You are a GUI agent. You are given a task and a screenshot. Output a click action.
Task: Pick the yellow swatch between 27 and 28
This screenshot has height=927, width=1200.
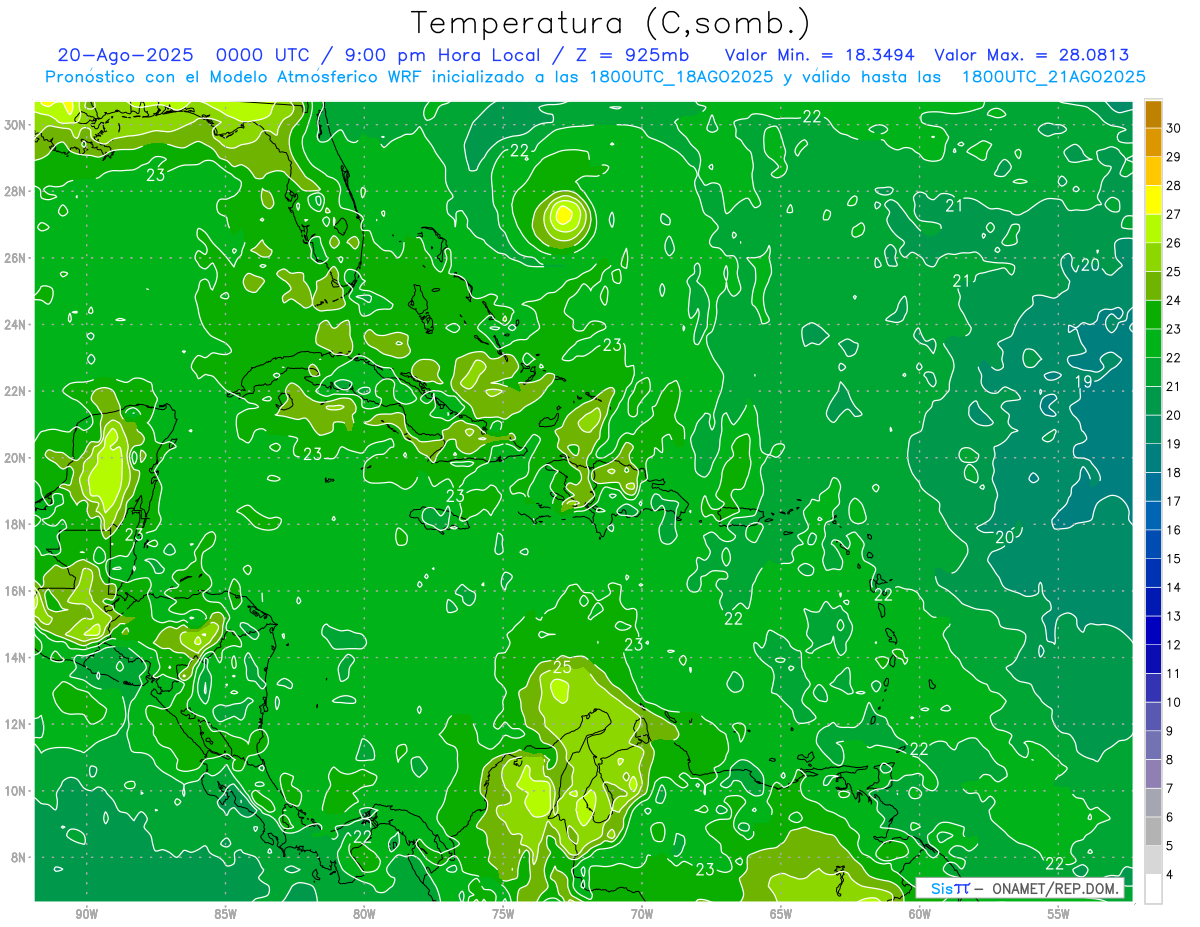click(1154, 200)
